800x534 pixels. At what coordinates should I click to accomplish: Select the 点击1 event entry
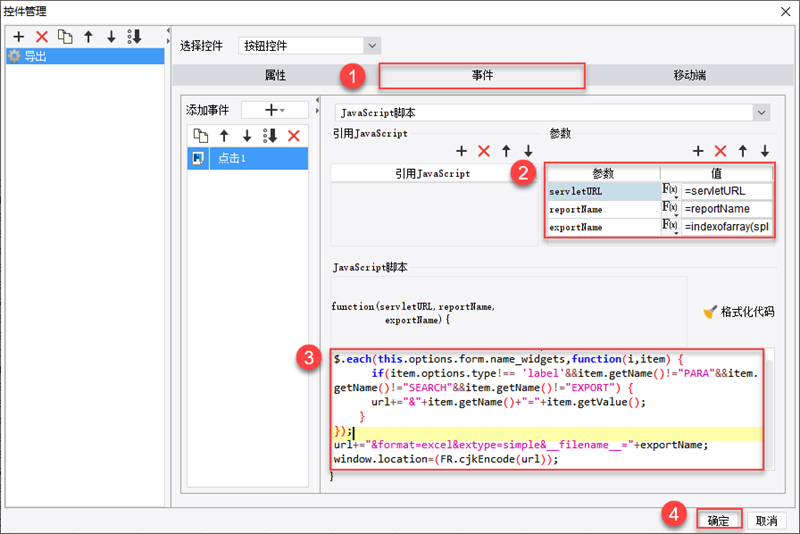click(x=248, y=159)
